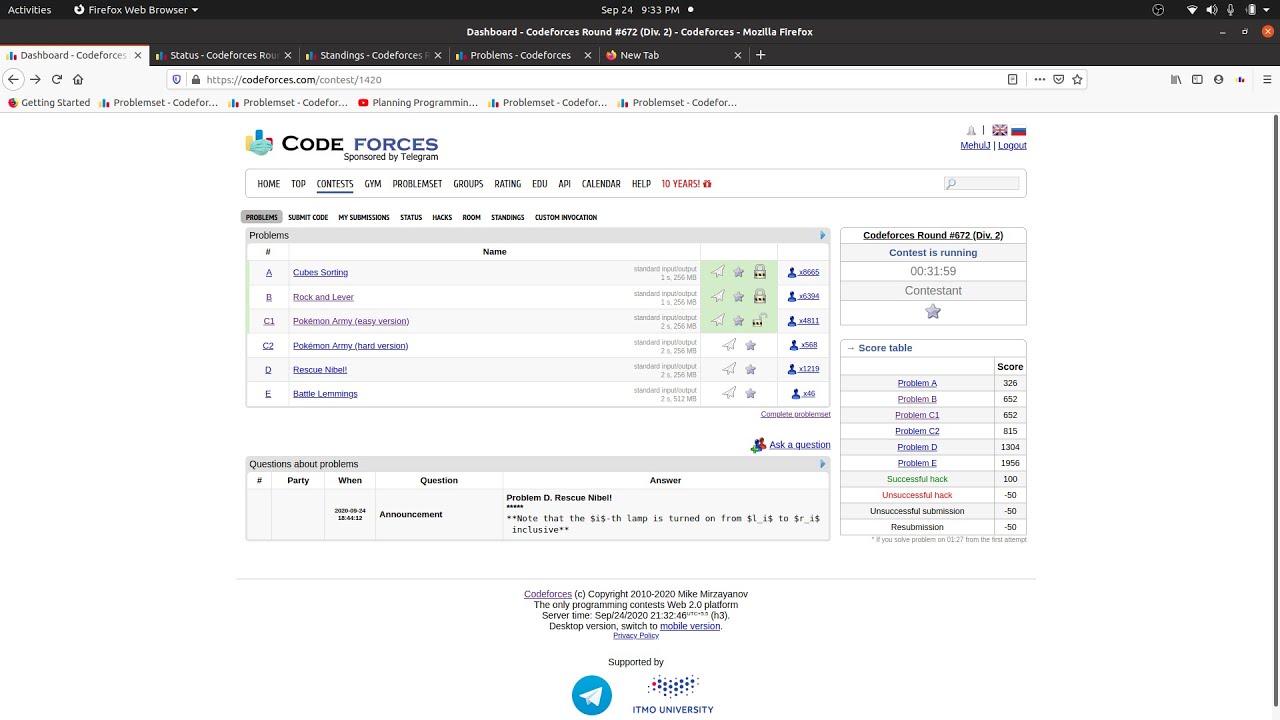Image resolution: width=1280 pixels, height=720 pixels.
Task: Toggle star for Pokémon Army (easy version)
Action: pos(739,321)
